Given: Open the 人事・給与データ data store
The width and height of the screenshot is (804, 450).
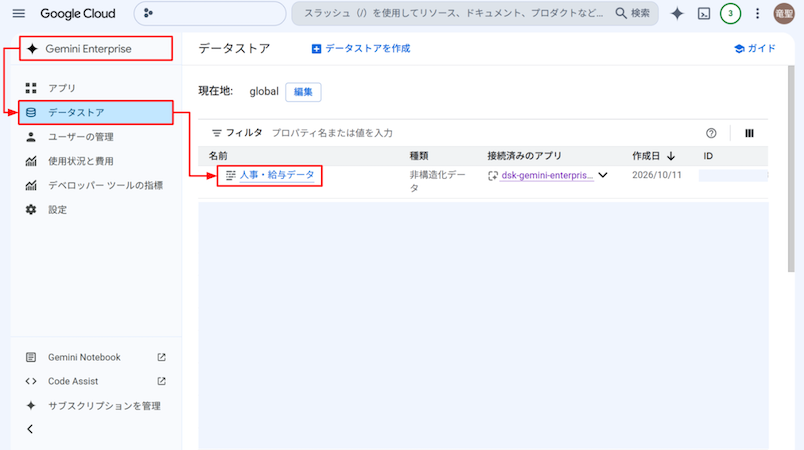Looking at the screenshot, I should [277, 175].
